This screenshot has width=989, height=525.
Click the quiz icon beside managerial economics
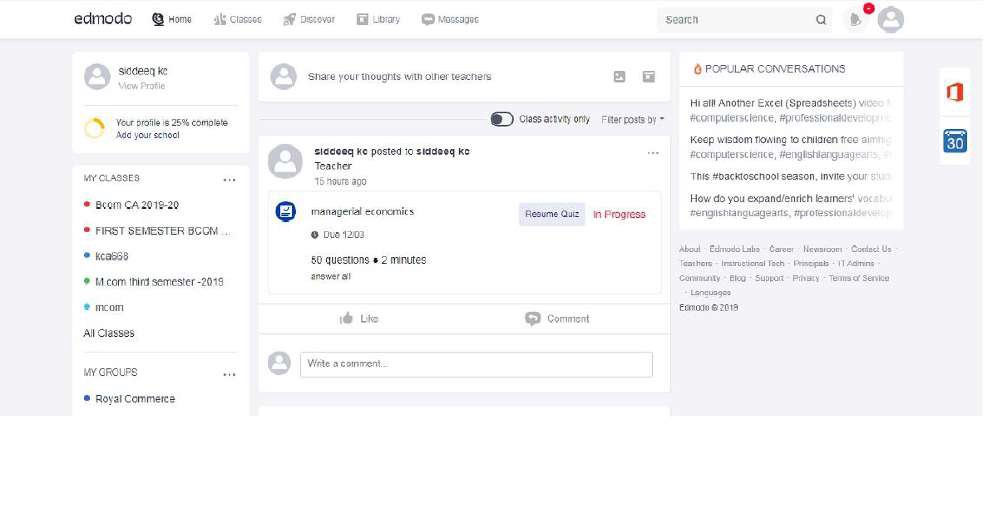click(286, 211)
